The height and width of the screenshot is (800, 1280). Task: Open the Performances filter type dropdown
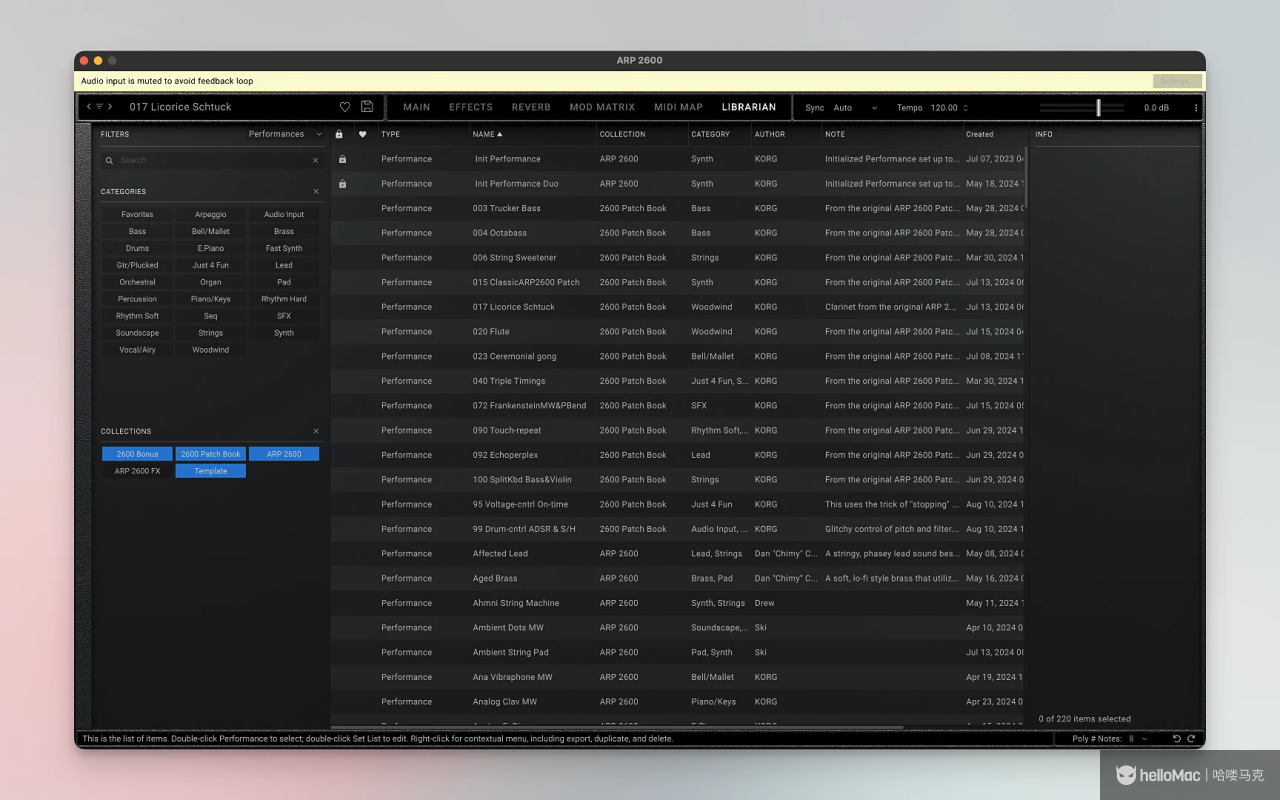tap(285, 134)
